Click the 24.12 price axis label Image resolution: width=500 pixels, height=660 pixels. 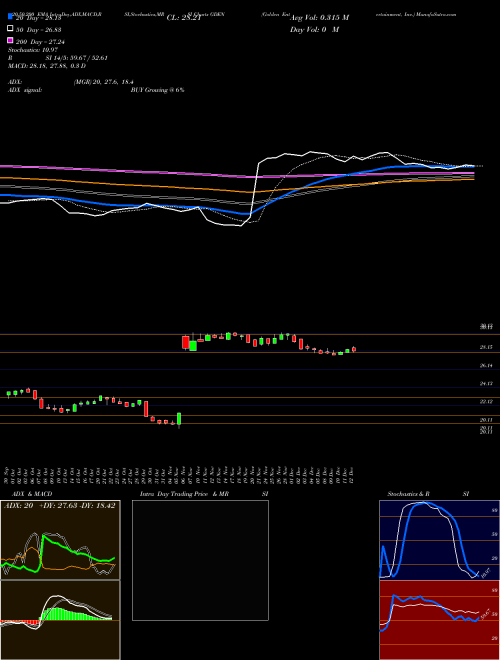point(486,383)
